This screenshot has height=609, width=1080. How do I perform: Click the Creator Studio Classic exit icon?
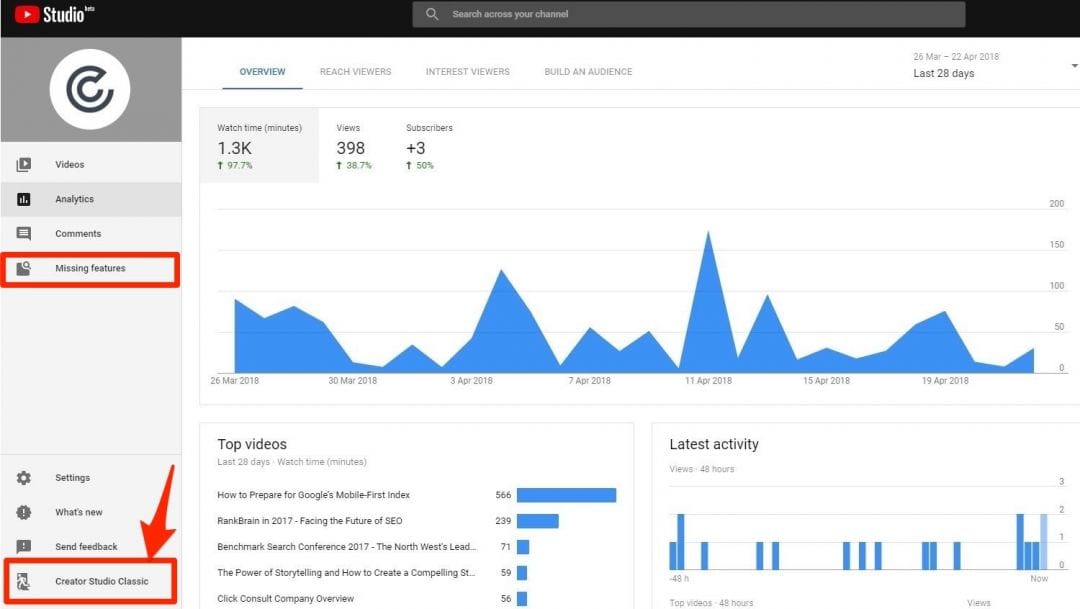(24, 581)
